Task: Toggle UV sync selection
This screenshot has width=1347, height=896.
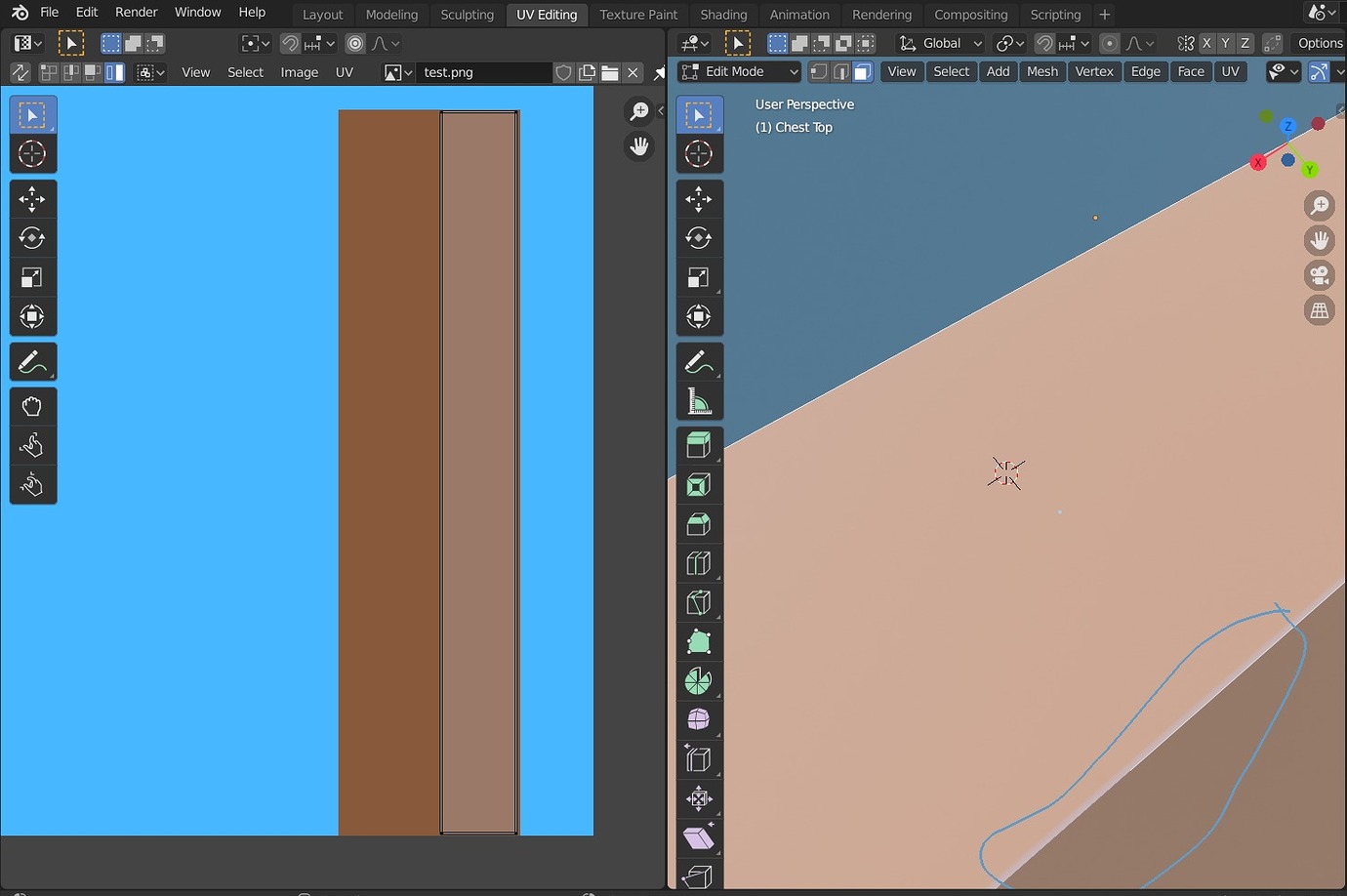Action: click(x=20, y=72)
